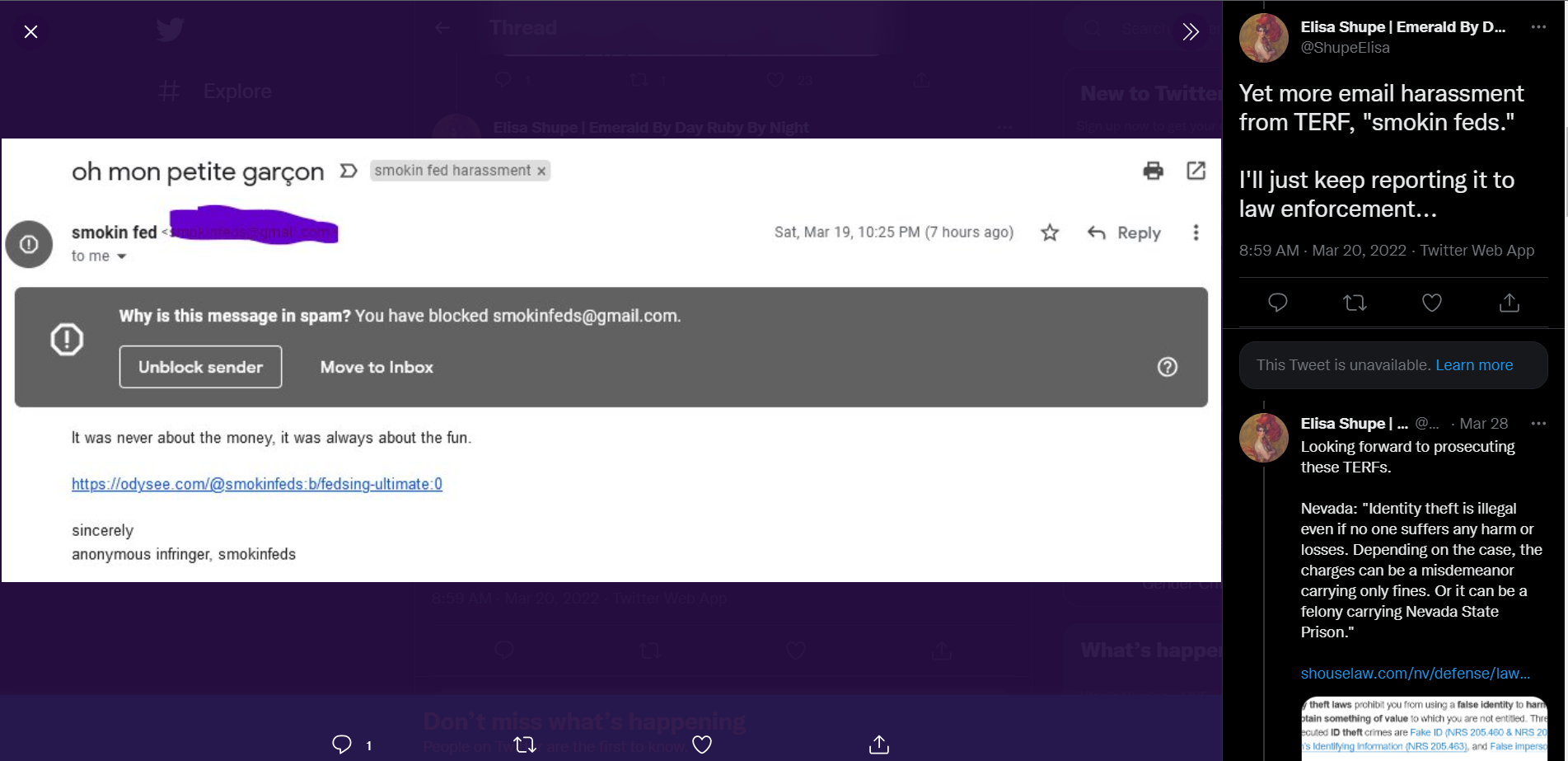The image size is (1568, 761).
Task: Collapse the sidebar with the double-chevron icon
Action: pyautogui.click(x=1191, y=31)
